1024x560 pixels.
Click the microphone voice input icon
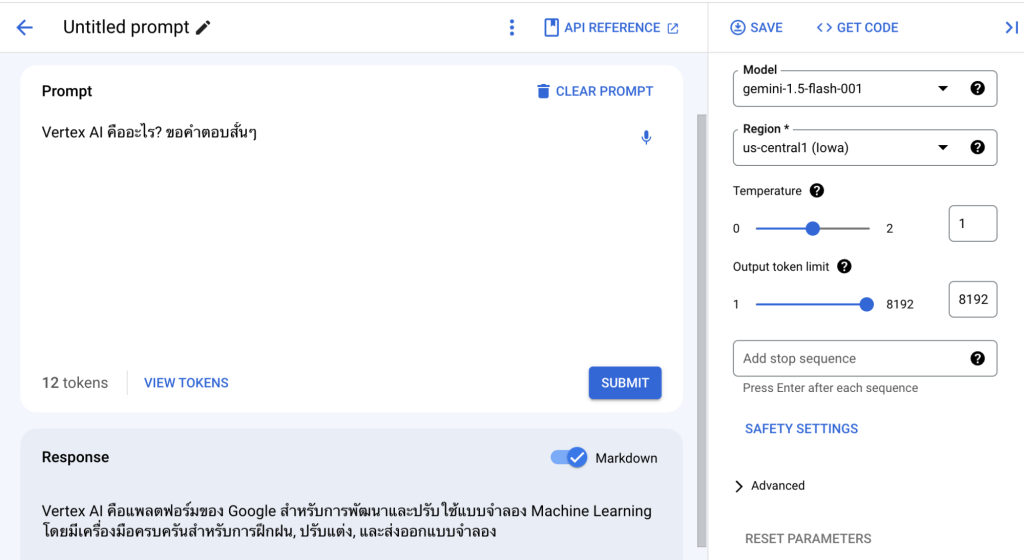tap(646, 137)
